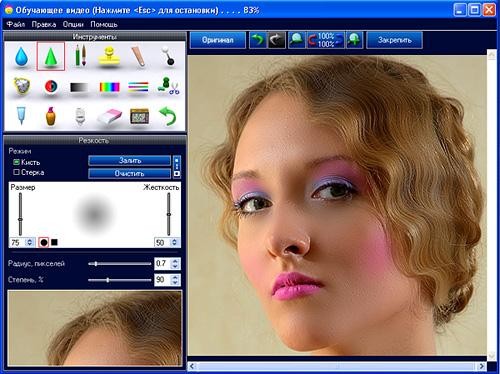Zoom in with the plus magnifier icon
The image size is (500, 374).
coord(354,40)
